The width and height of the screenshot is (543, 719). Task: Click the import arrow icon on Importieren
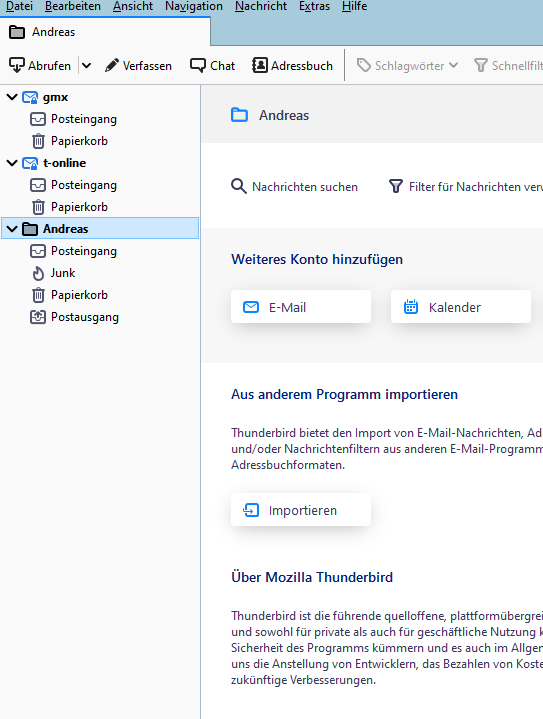pyautogui.click(x=251, y=510)
